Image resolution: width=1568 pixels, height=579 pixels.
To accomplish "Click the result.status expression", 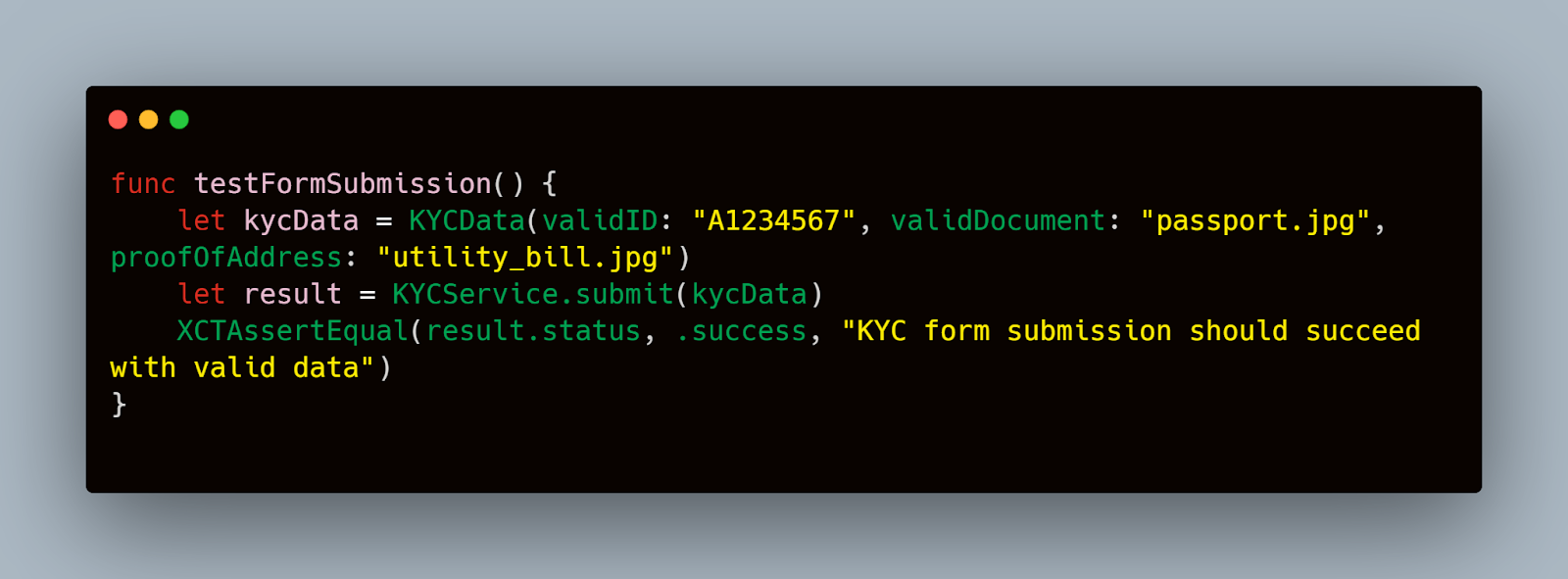I will point(533,331).
